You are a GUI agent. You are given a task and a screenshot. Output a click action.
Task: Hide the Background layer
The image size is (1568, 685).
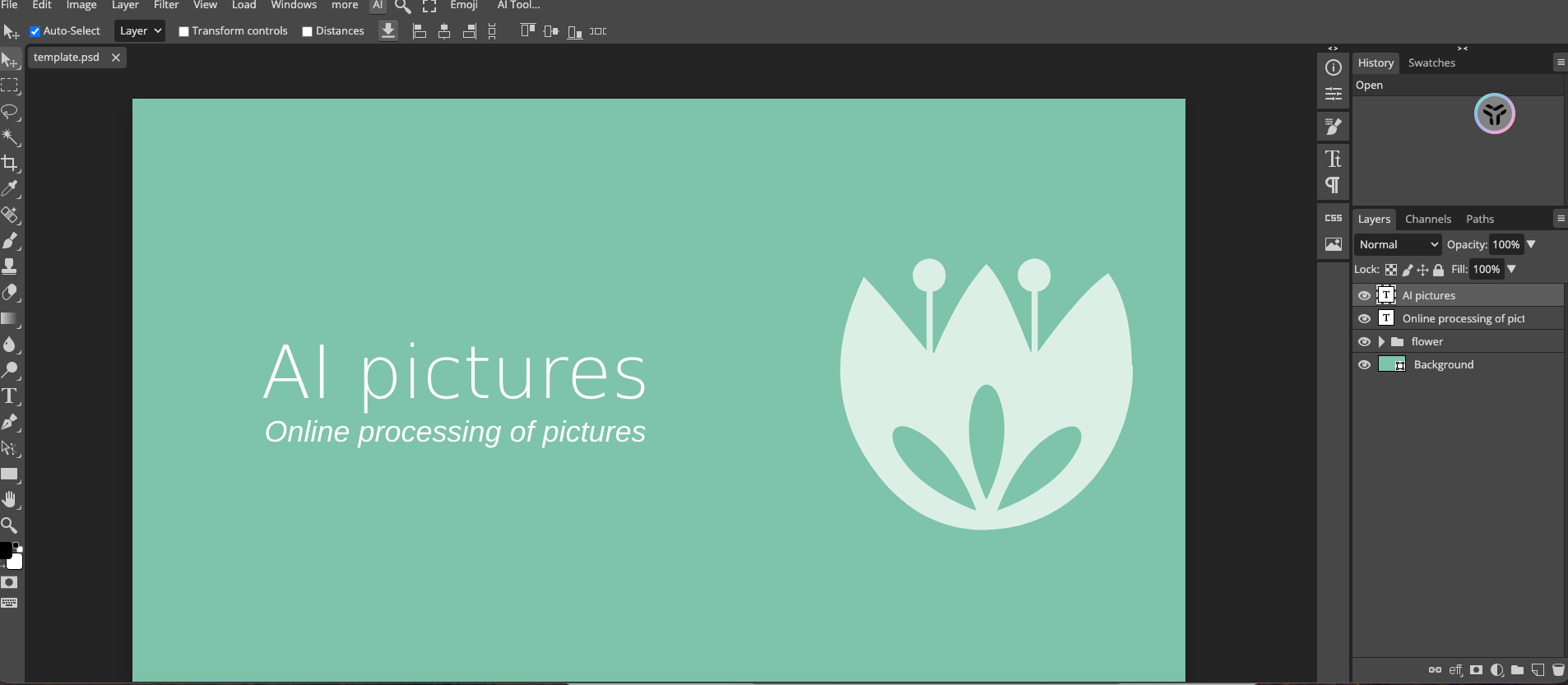pos(1364,365)
